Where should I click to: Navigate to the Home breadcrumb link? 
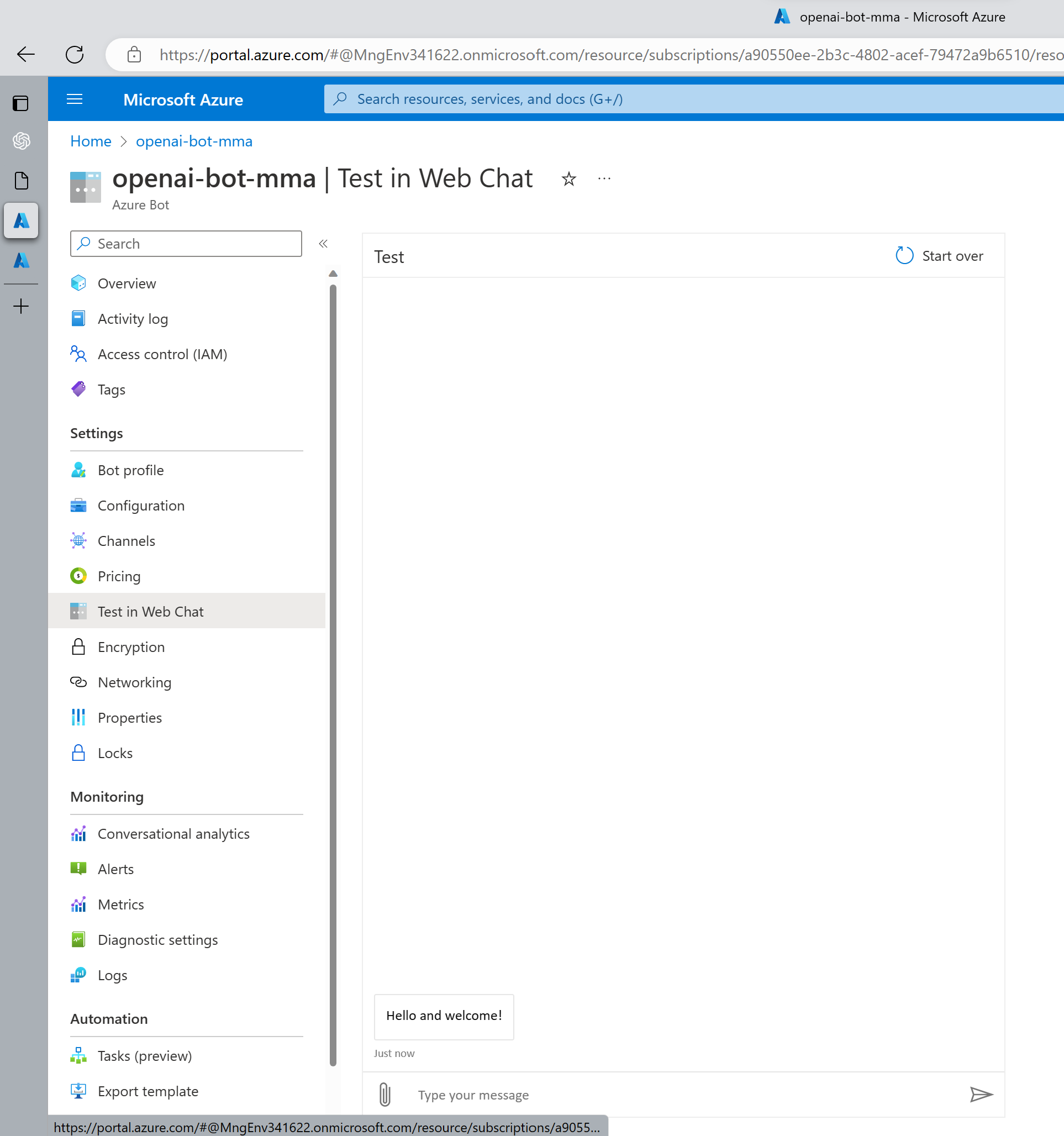(91, 141)
